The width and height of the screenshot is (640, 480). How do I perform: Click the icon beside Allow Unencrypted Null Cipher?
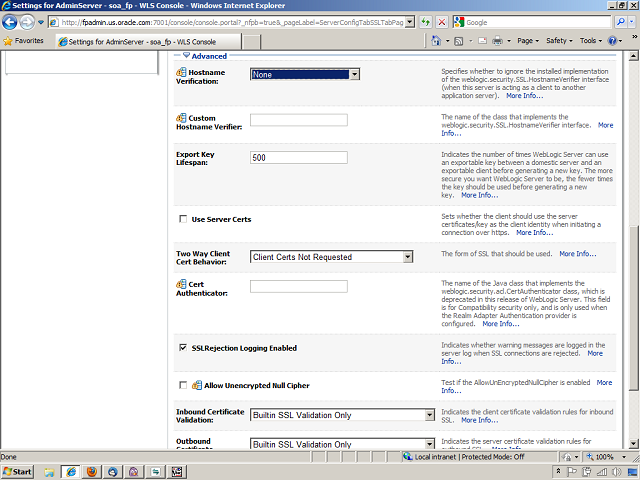point(197,385)
